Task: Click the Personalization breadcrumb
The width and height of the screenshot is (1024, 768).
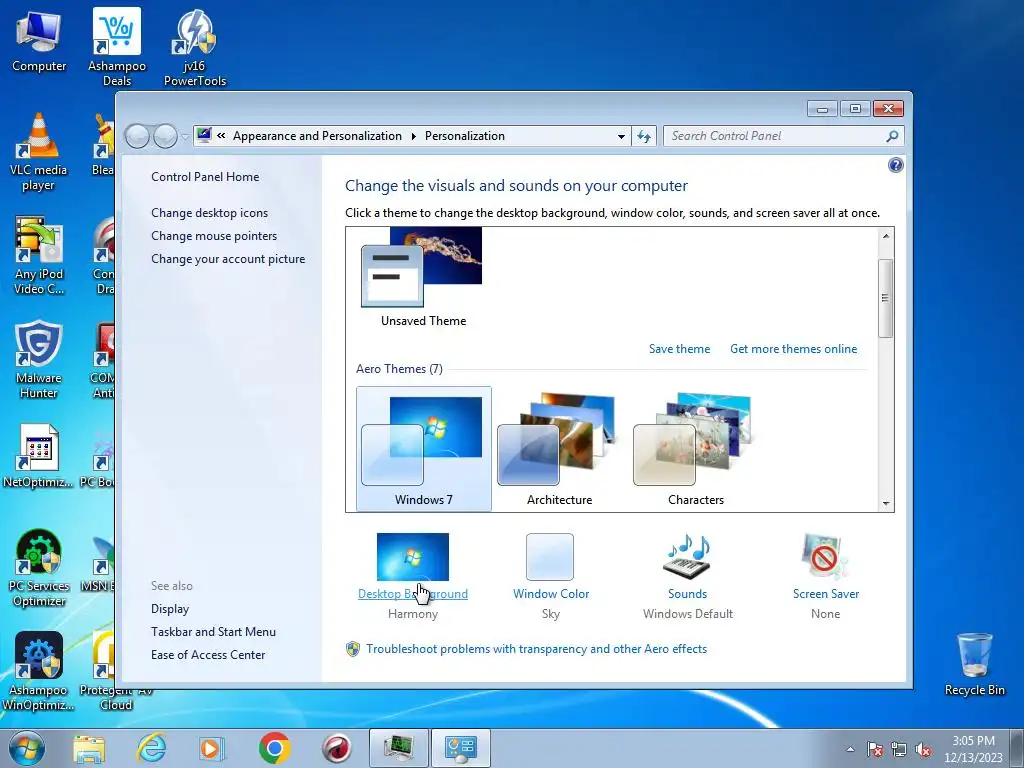Action: pyautogui.click(x=465, y=136)
